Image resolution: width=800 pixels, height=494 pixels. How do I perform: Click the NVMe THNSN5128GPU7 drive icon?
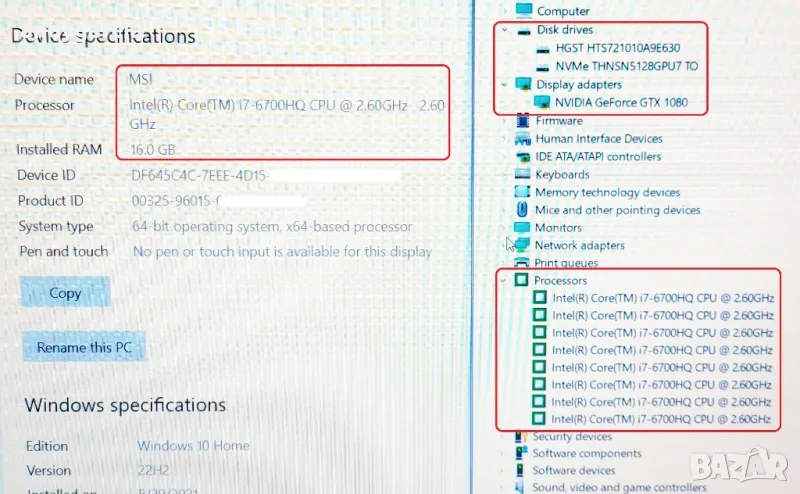pyautogui.click(x=543, y=67)
